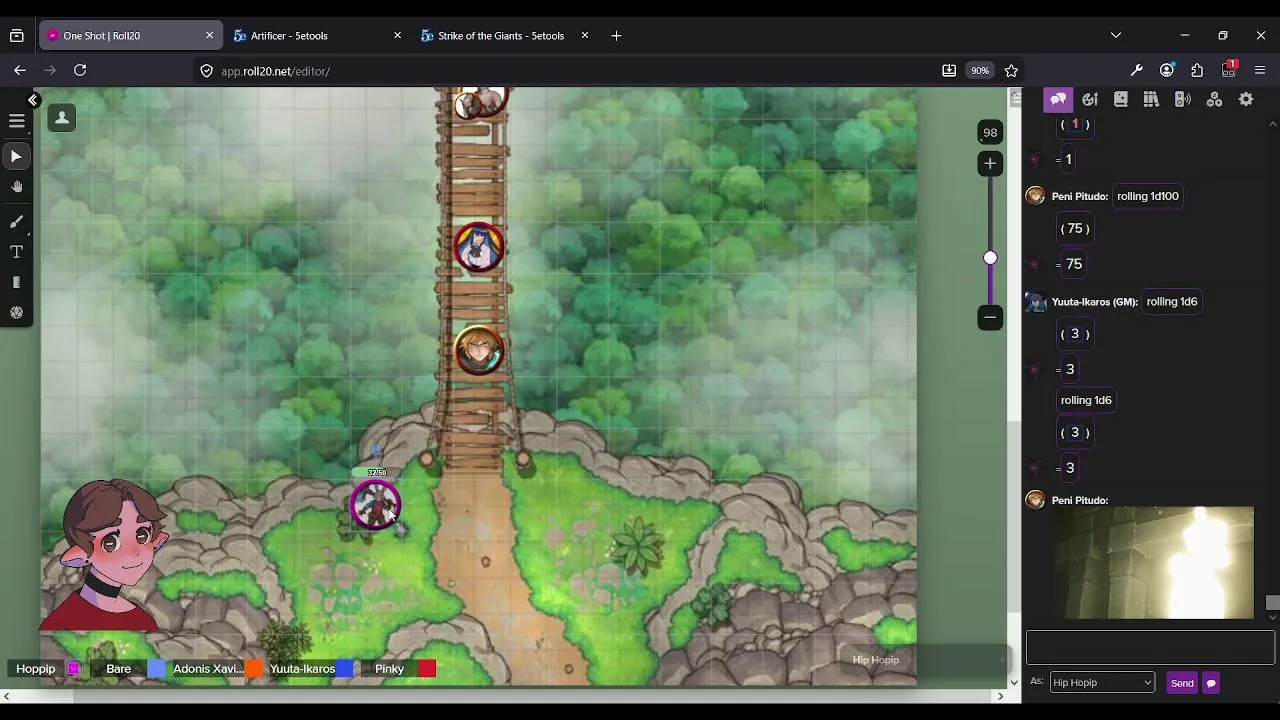1280x720 pixels.
Task: Switch to 'Strike of the Giants' browser tab
Action: point(503,35)
